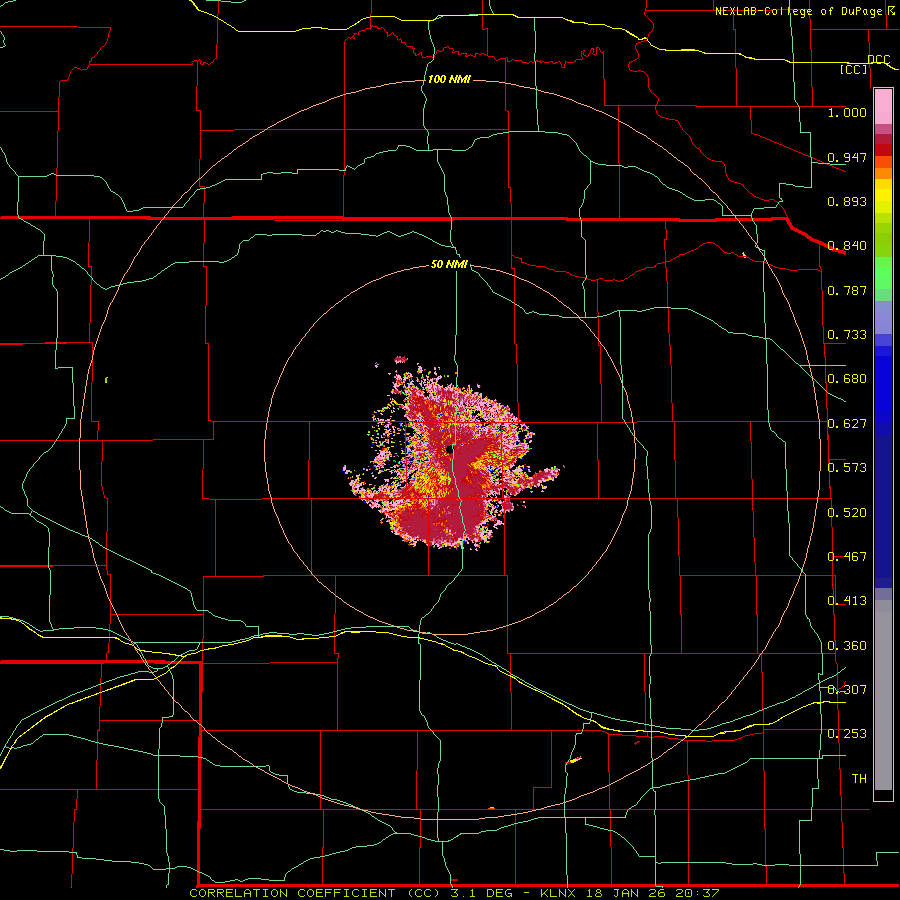Click the 50 NMI range ring label
This screenshot has width=900, height=900.
pyautogui.click(x=449, y=264)
